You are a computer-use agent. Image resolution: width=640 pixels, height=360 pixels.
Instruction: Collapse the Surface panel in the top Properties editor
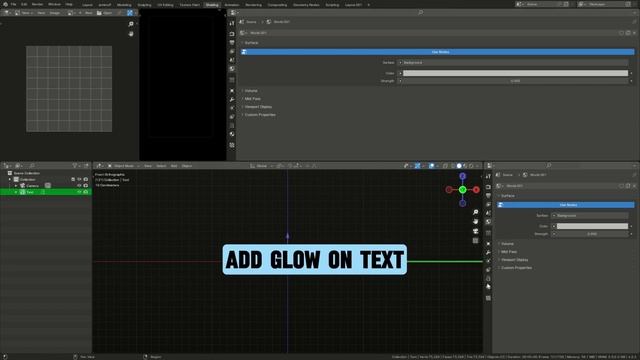[251, 43]
